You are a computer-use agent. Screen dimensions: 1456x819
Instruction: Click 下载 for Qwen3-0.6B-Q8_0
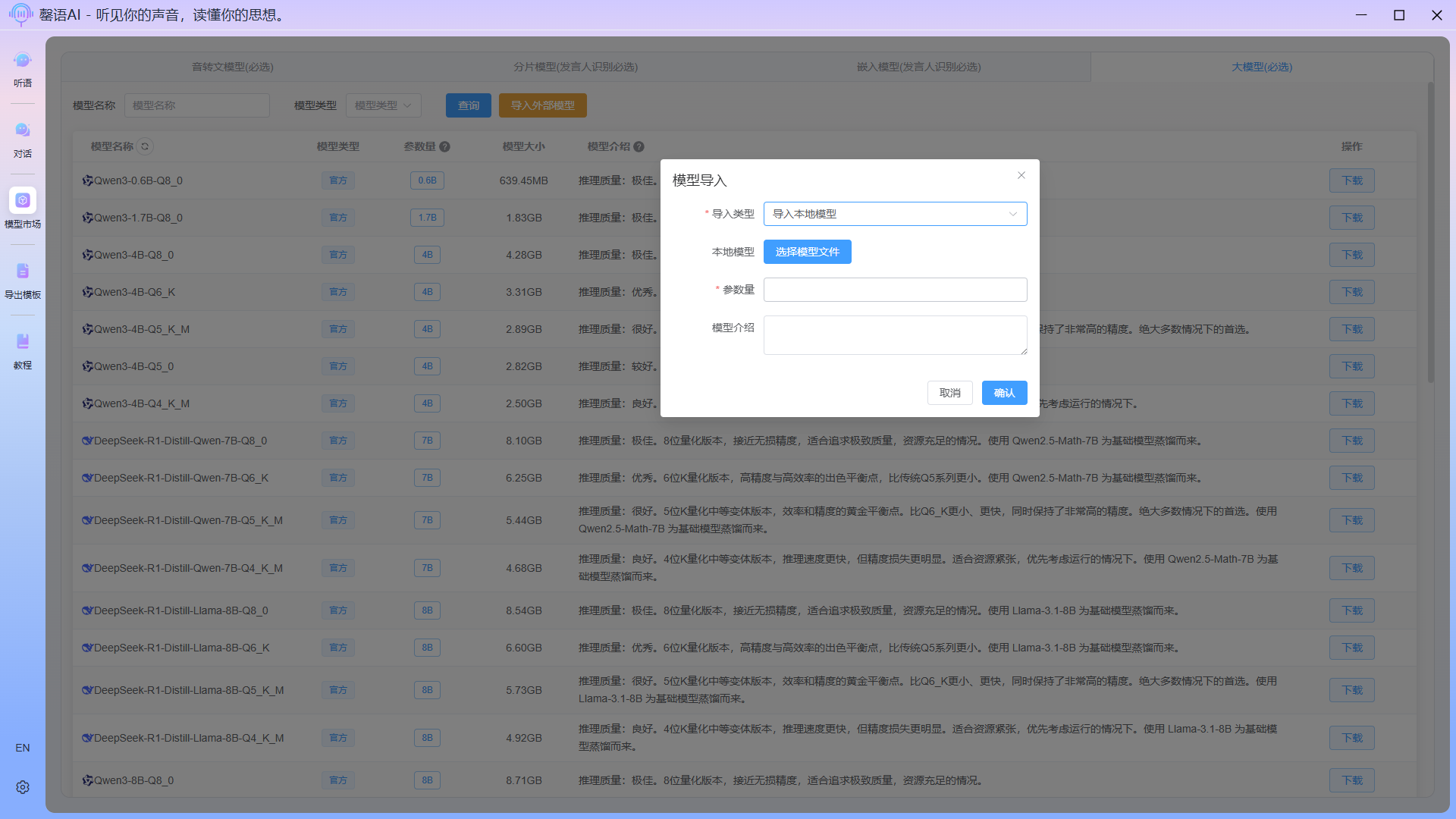point(1352,180)
